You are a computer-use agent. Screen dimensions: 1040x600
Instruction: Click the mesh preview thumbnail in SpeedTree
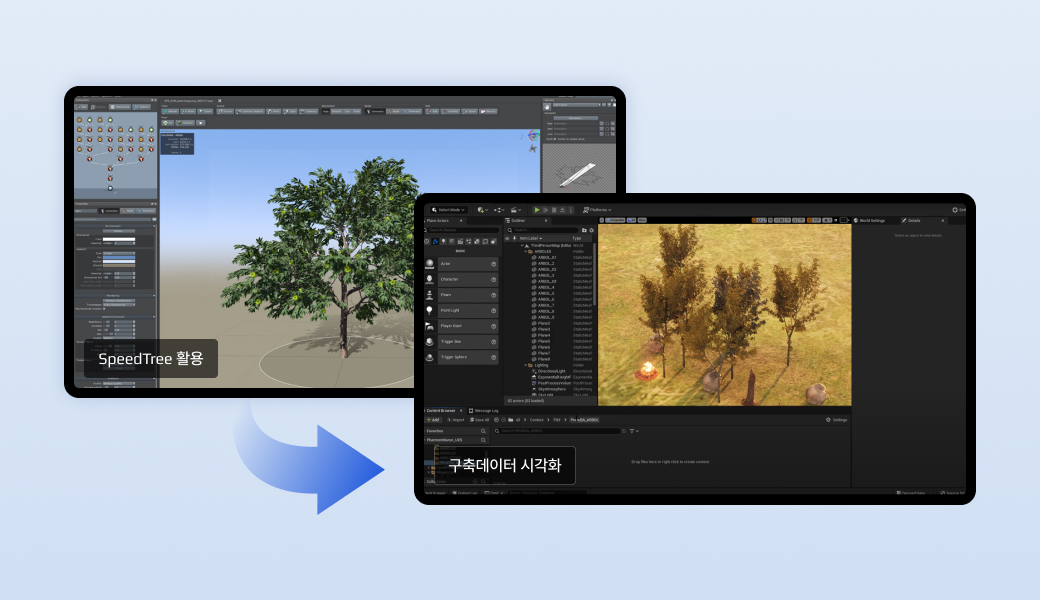point(579,168)
